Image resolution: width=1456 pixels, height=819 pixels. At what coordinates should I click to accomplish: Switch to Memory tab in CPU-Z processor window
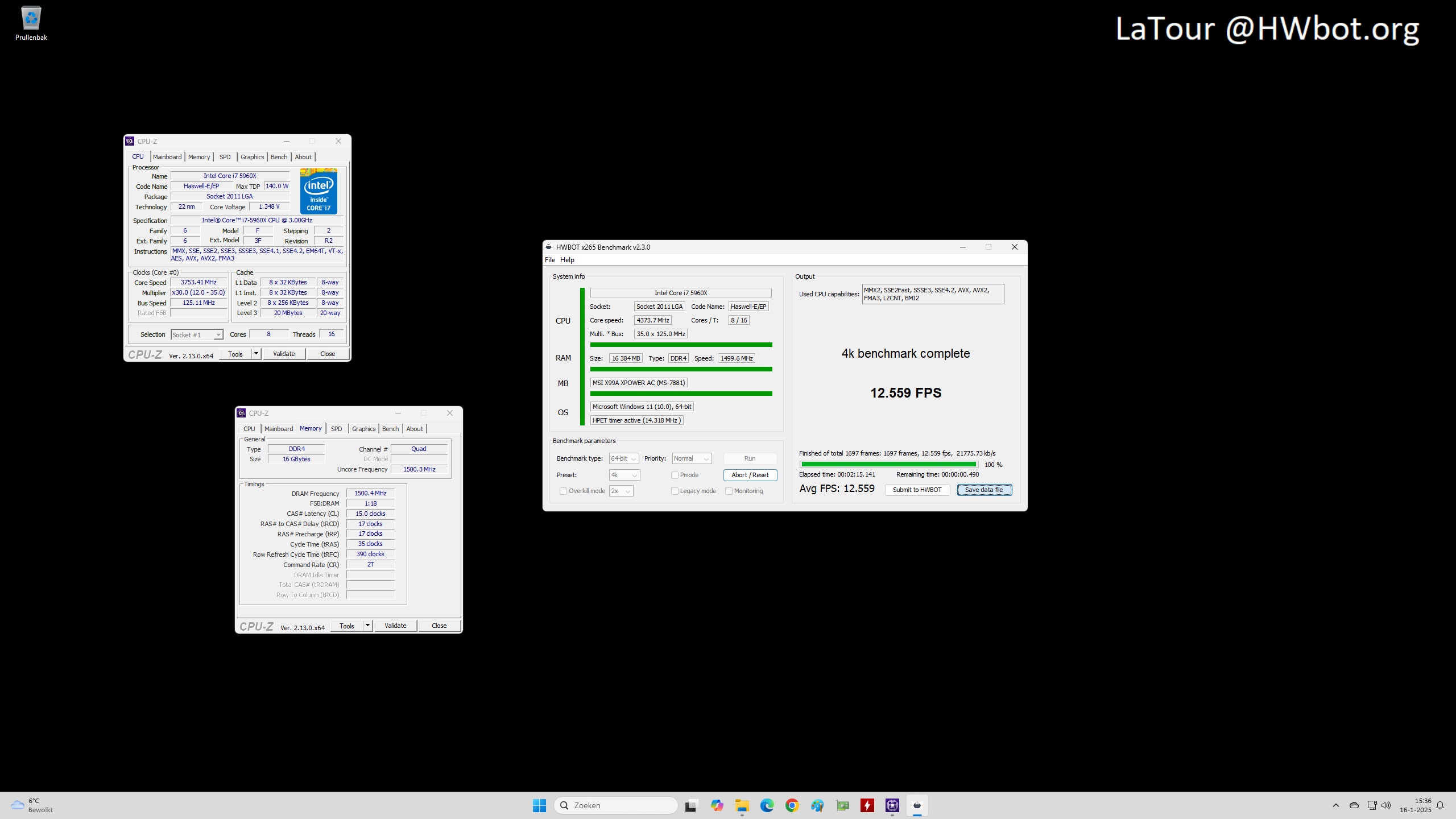point(199,157)
